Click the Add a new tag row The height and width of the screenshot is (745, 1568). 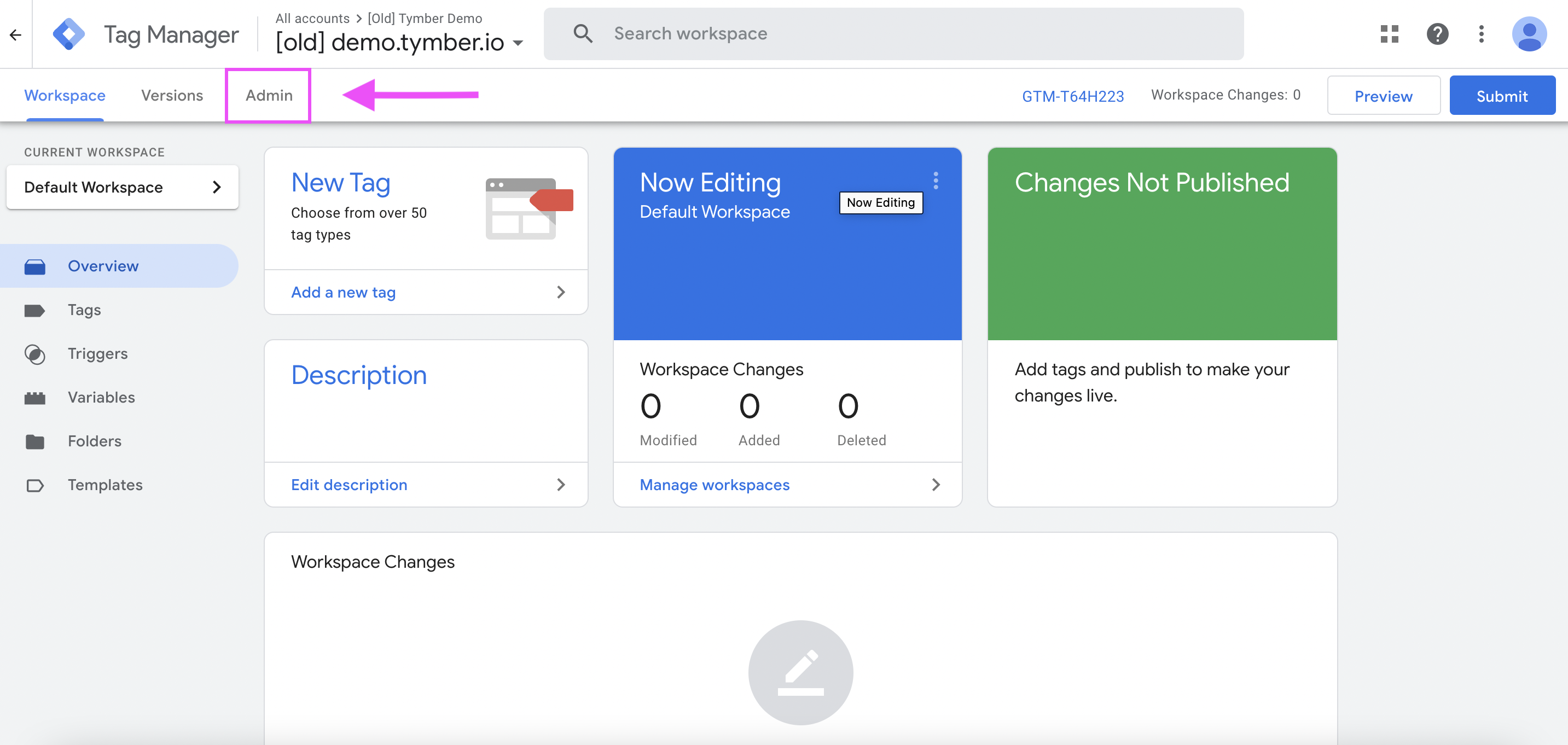pos(342,292)
